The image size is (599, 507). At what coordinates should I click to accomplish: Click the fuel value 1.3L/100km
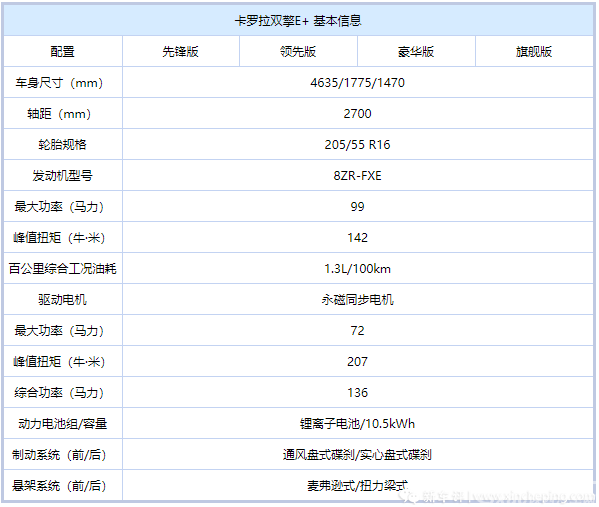click(358, 269)
